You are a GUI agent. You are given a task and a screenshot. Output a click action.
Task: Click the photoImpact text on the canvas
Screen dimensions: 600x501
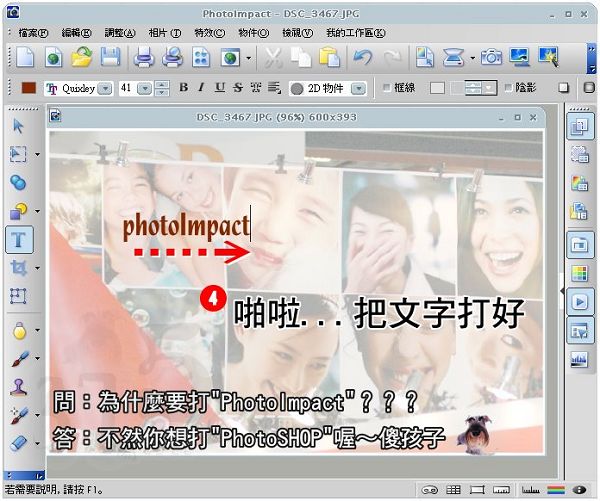point(186,226)
